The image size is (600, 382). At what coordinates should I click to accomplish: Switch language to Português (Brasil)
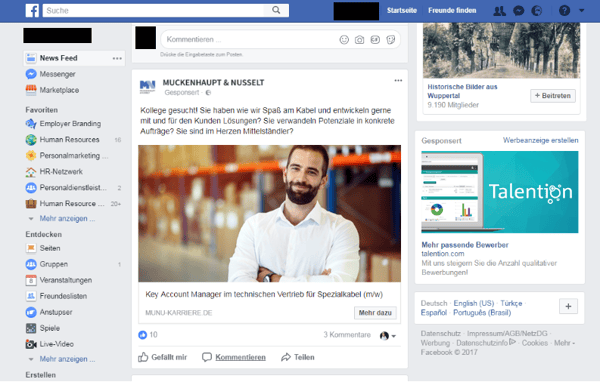[x=482, y=313]
